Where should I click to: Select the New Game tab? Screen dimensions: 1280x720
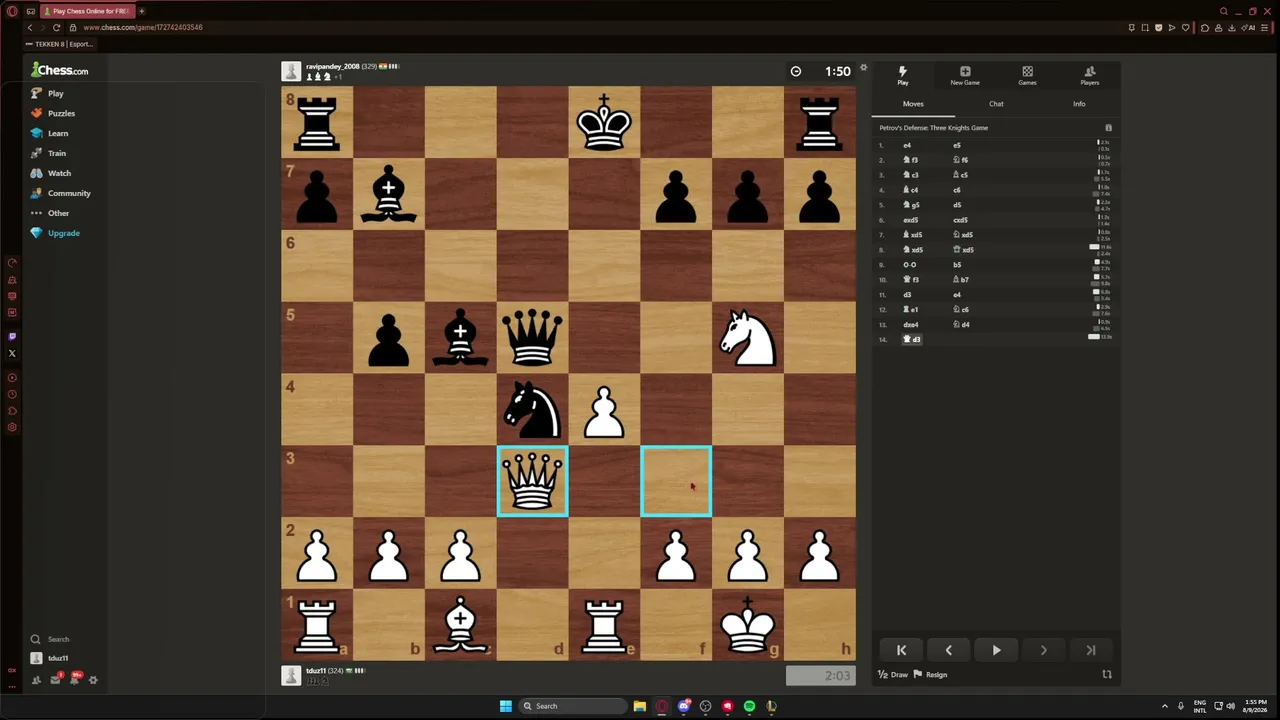click(965, 76)
